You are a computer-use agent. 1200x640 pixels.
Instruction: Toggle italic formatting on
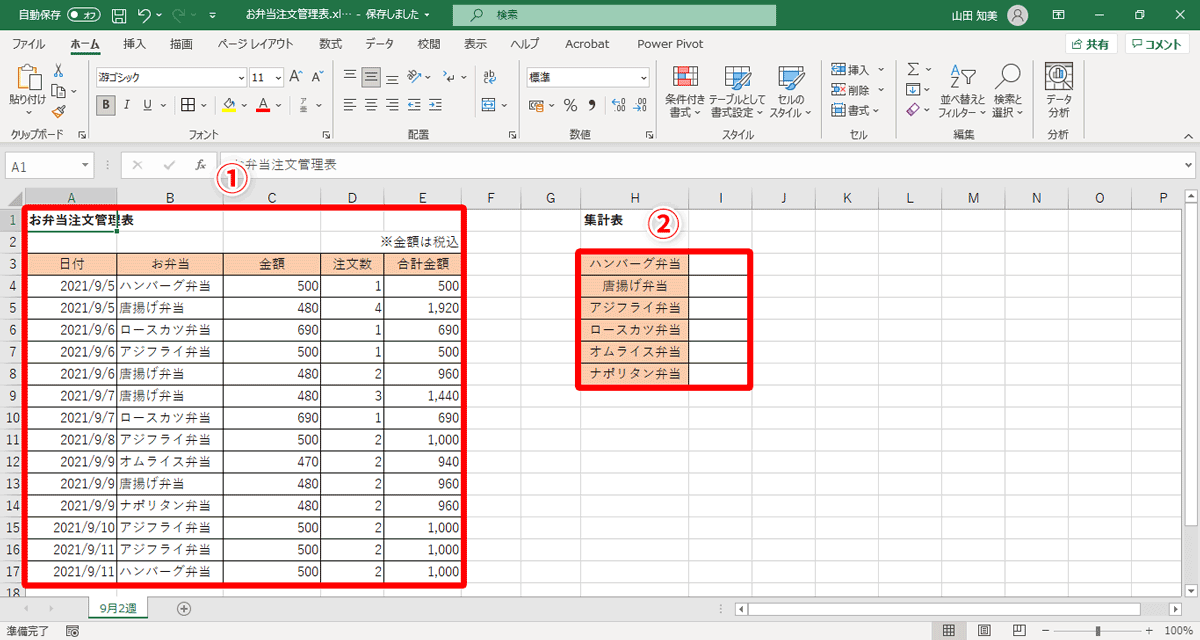point(126,104)
